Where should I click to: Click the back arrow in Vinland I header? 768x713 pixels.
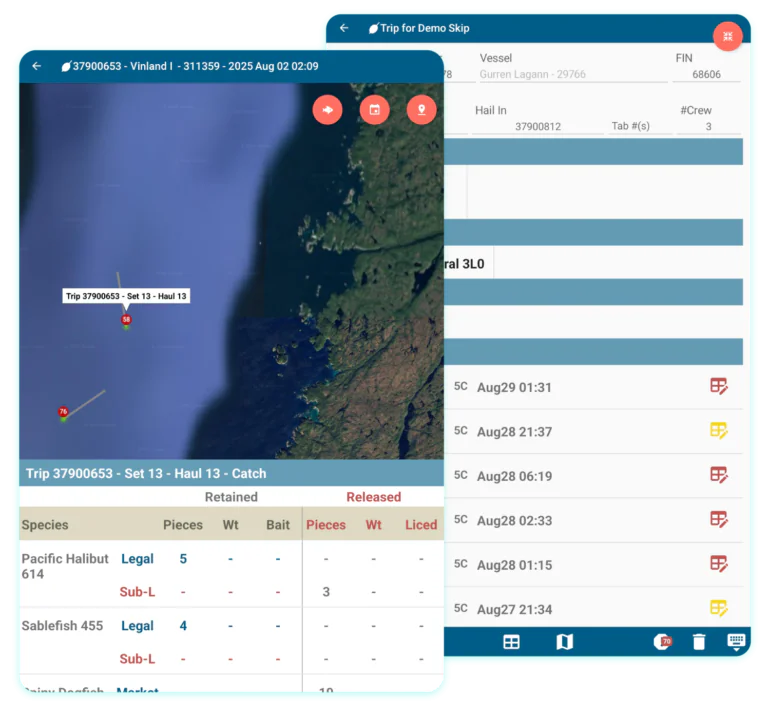click(x=37, y=66)
